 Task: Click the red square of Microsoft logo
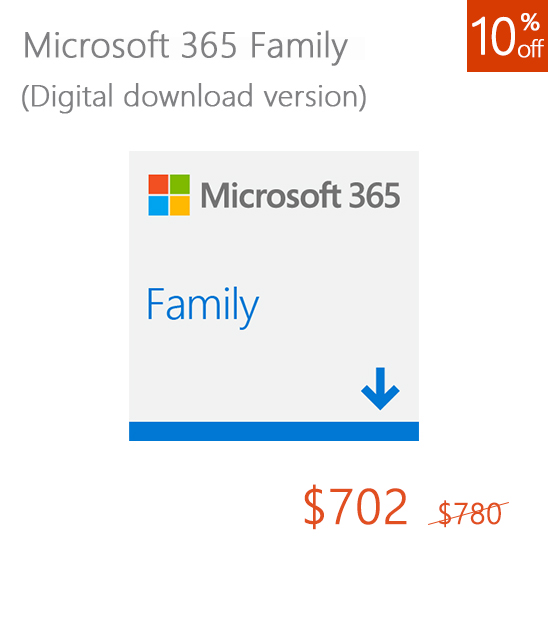pyautogui.click(x=158, y=184)
